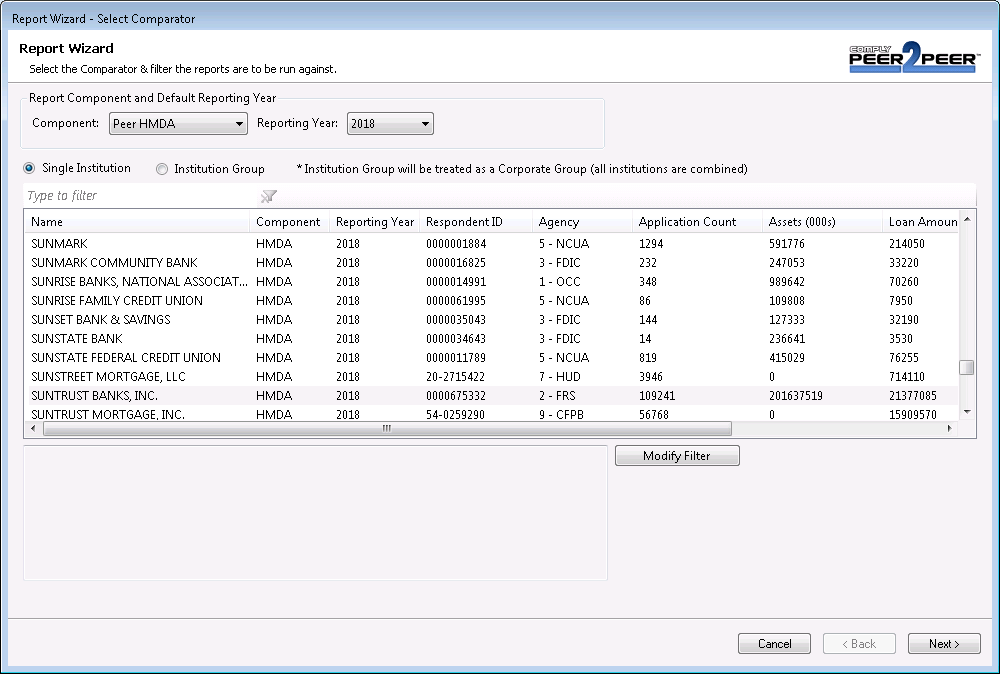Open the Component dropdown showing Peer HMDA

[178, 124]
